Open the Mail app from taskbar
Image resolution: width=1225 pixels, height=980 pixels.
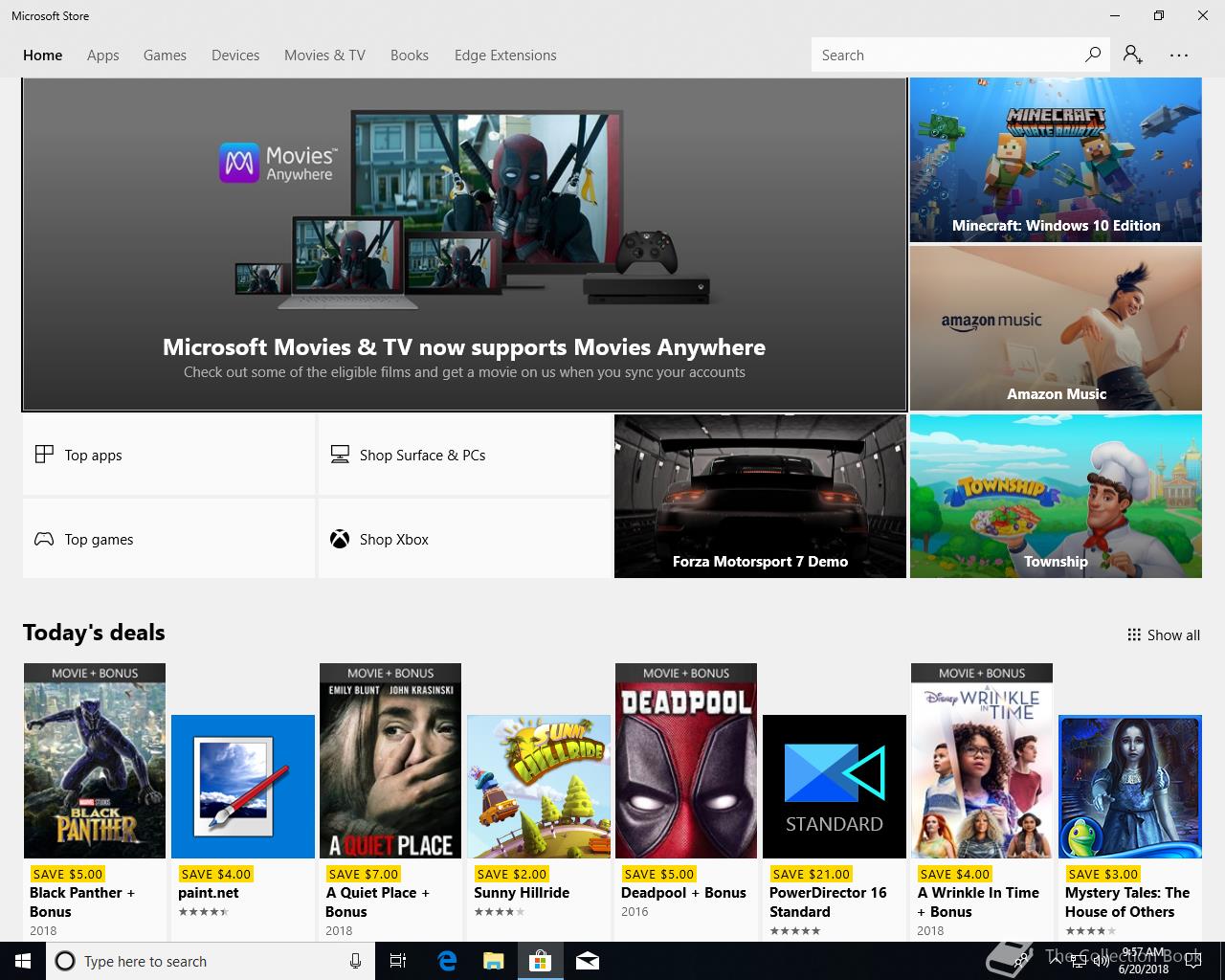click(588, 961)
